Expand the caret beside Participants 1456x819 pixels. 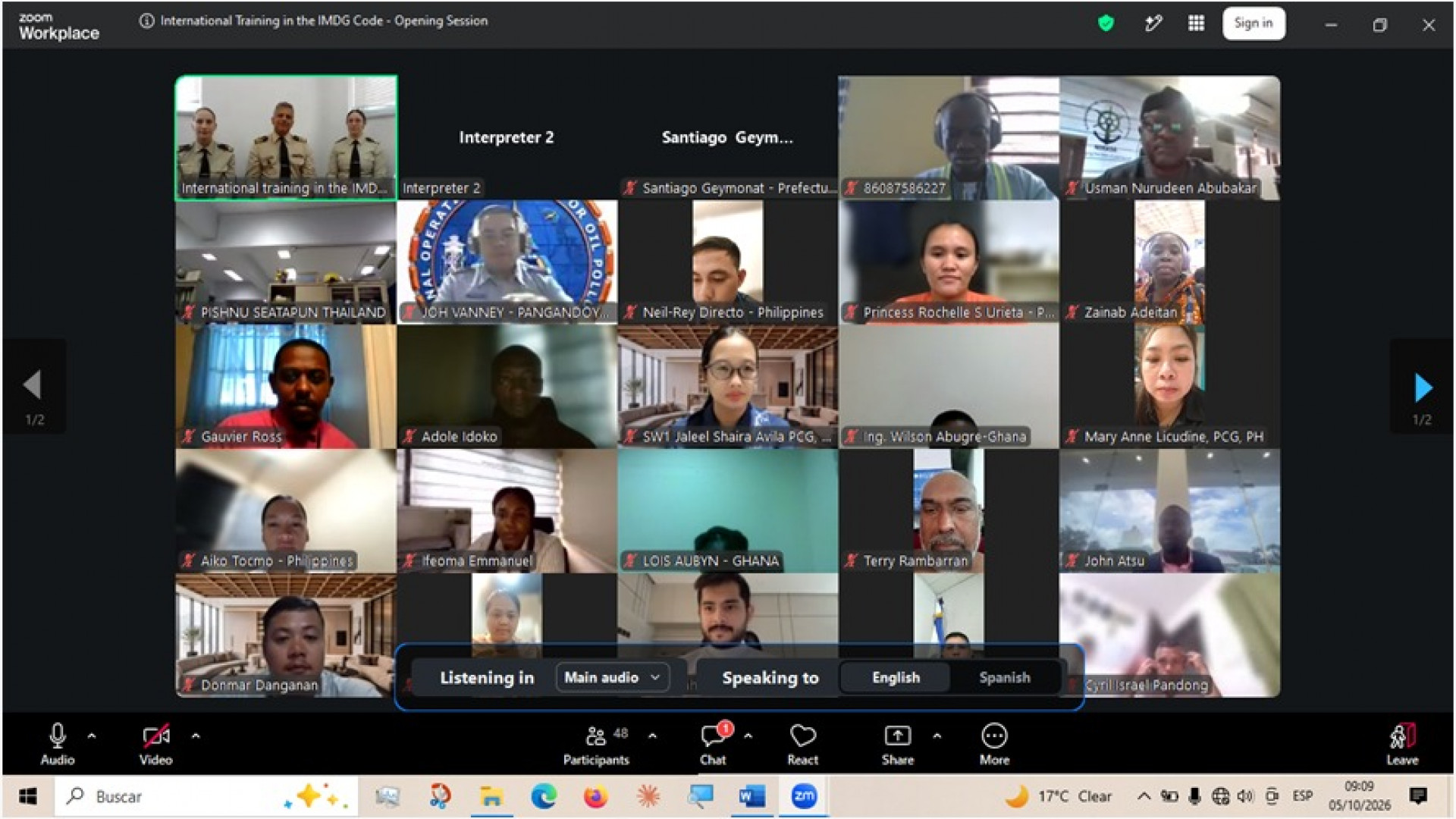pyautogui.click(x=652, y=736)
